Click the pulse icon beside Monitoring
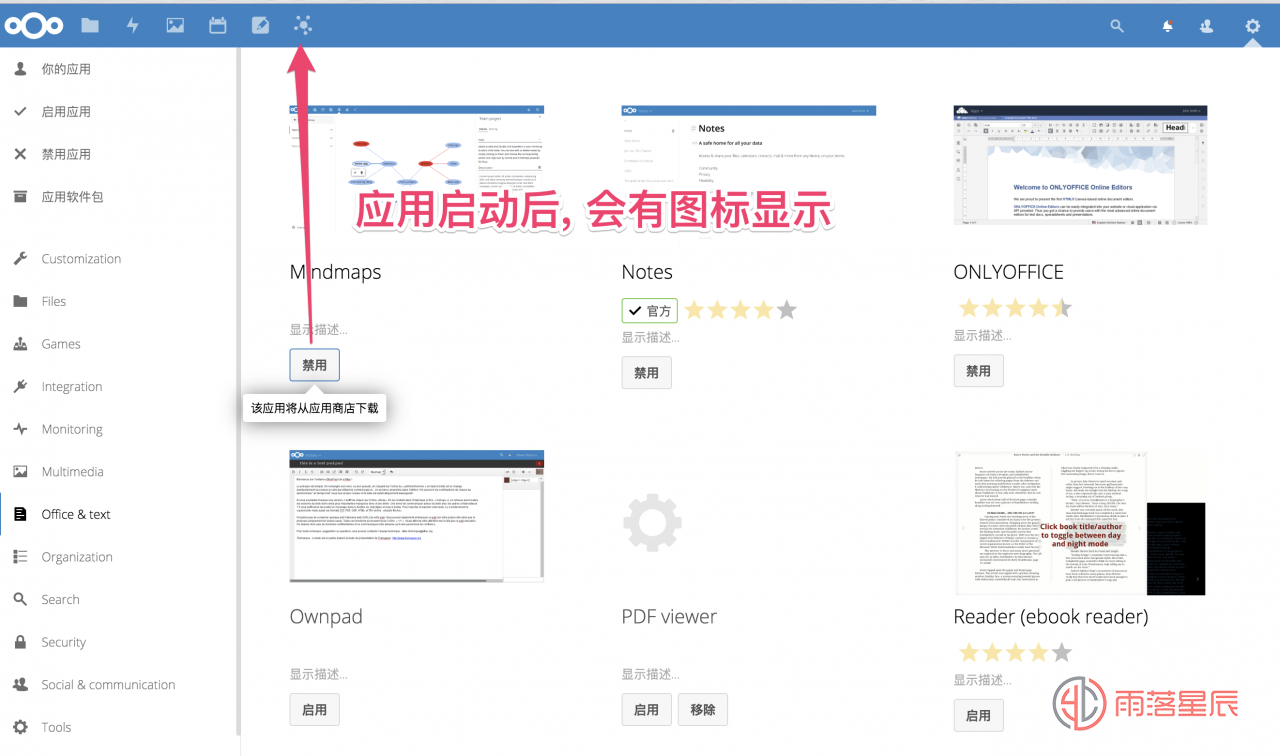Image resolution: width=1280 pixels, height=756 pixels. coord(20,429)
